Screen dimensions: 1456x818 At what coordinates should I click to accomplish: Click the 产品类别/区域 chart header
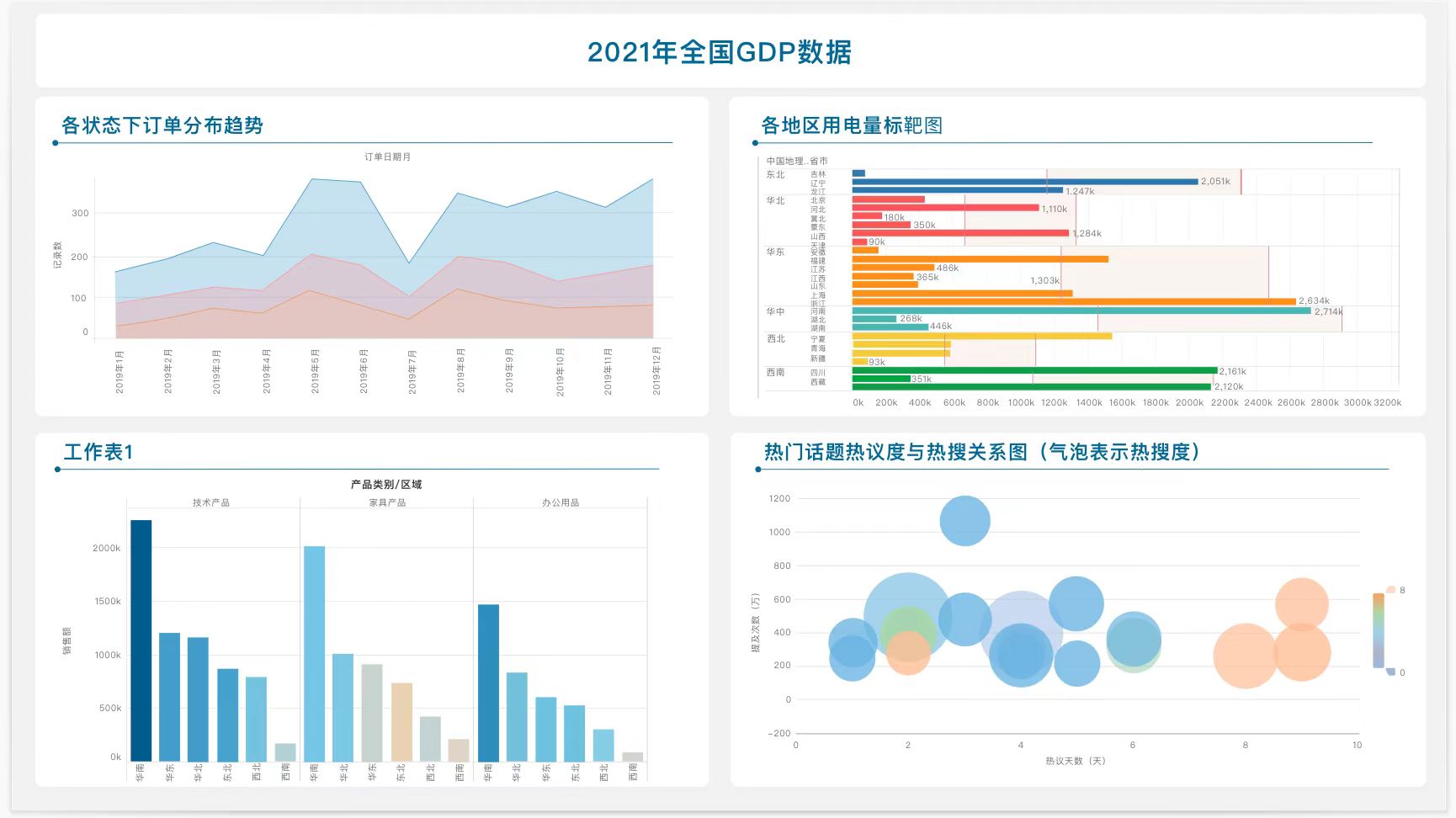coord(386,484)
